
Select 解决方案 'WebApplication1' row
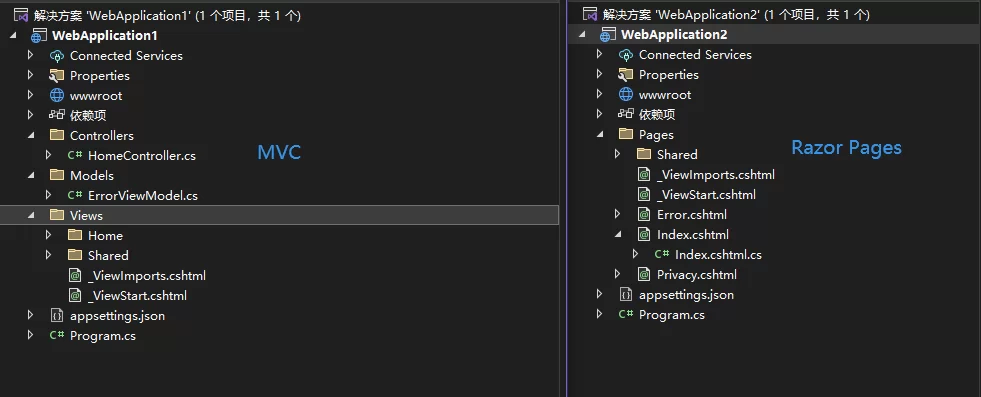click(x=168, y=16)
